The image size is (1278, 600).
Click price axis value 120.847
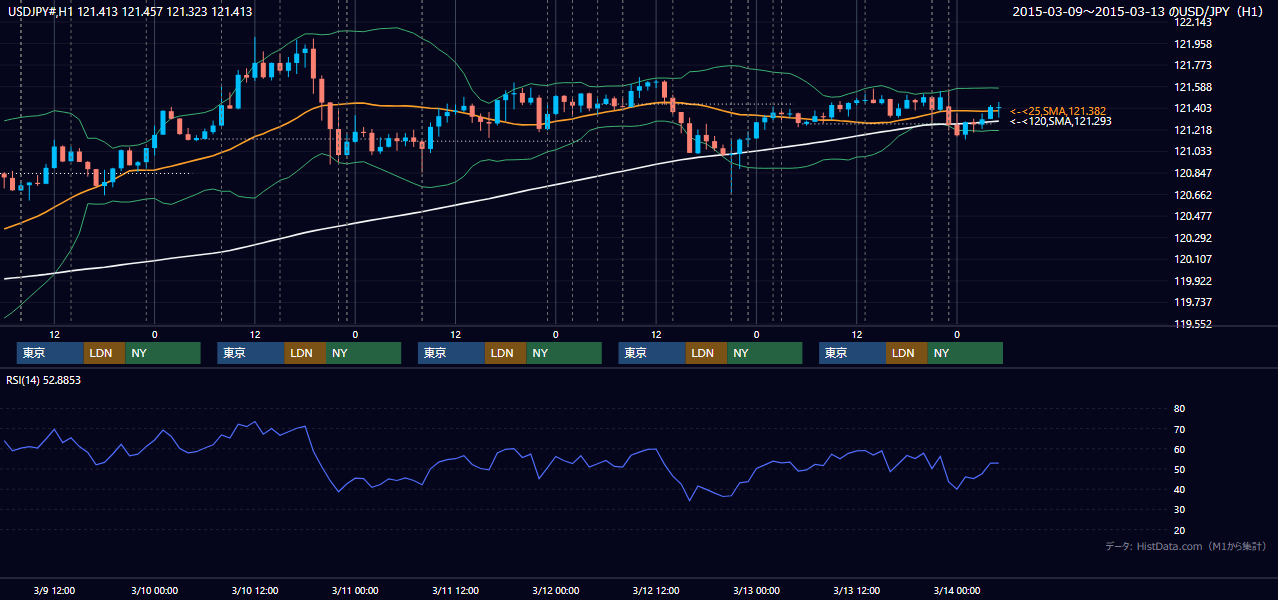[1193, 173]
